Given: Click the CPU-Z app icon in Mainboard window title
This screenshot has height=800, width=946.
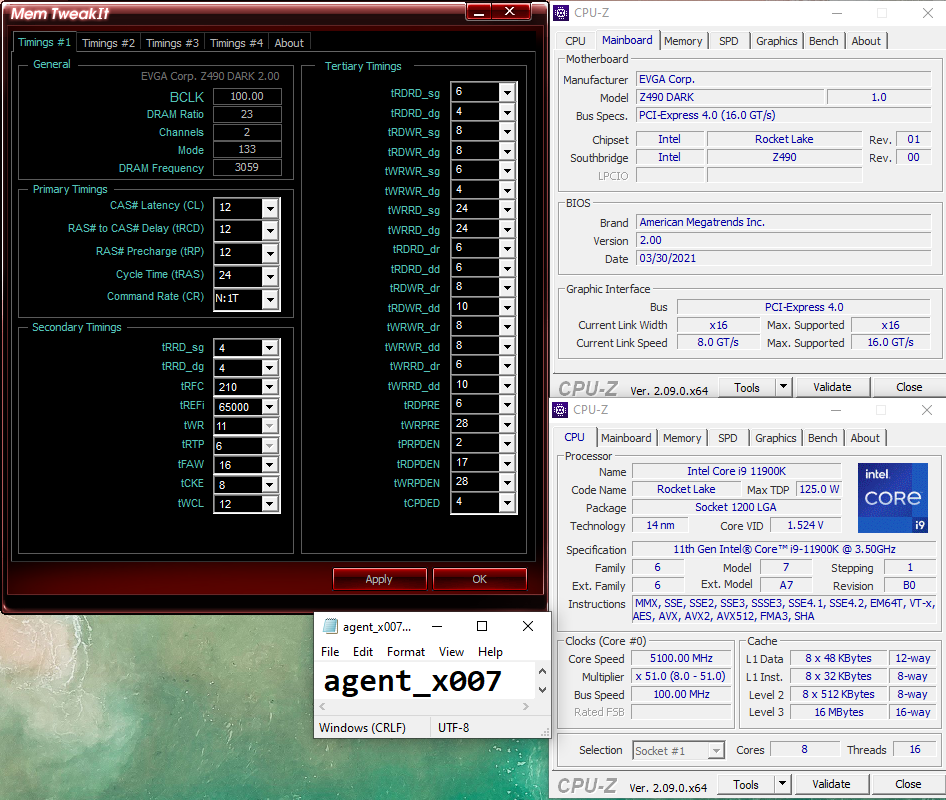Looking at the screenshot, I should coord(561,13).
